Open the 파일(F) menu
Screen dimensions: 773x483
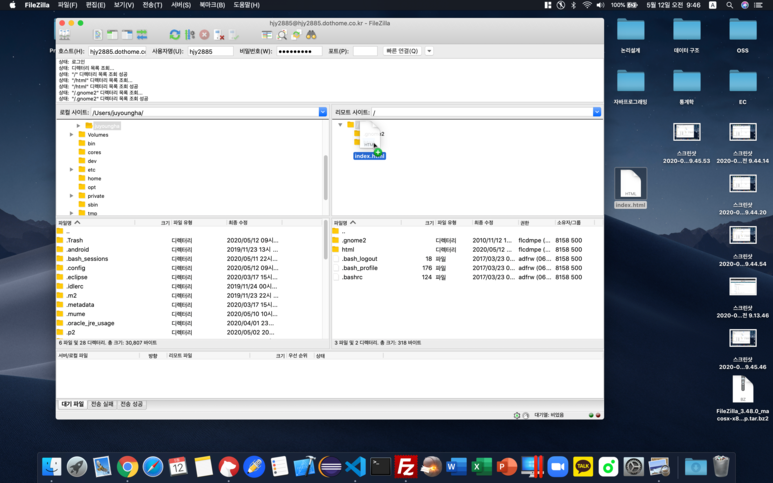pos(67,5)
